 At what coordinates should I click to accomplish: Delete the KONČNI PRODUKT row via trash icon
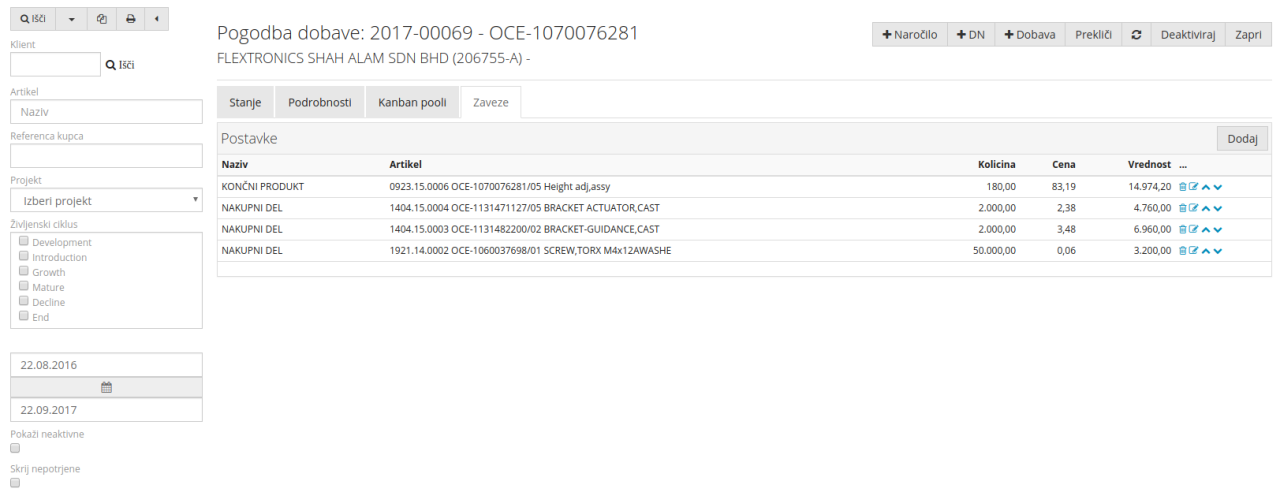[x=1182, y=186]
